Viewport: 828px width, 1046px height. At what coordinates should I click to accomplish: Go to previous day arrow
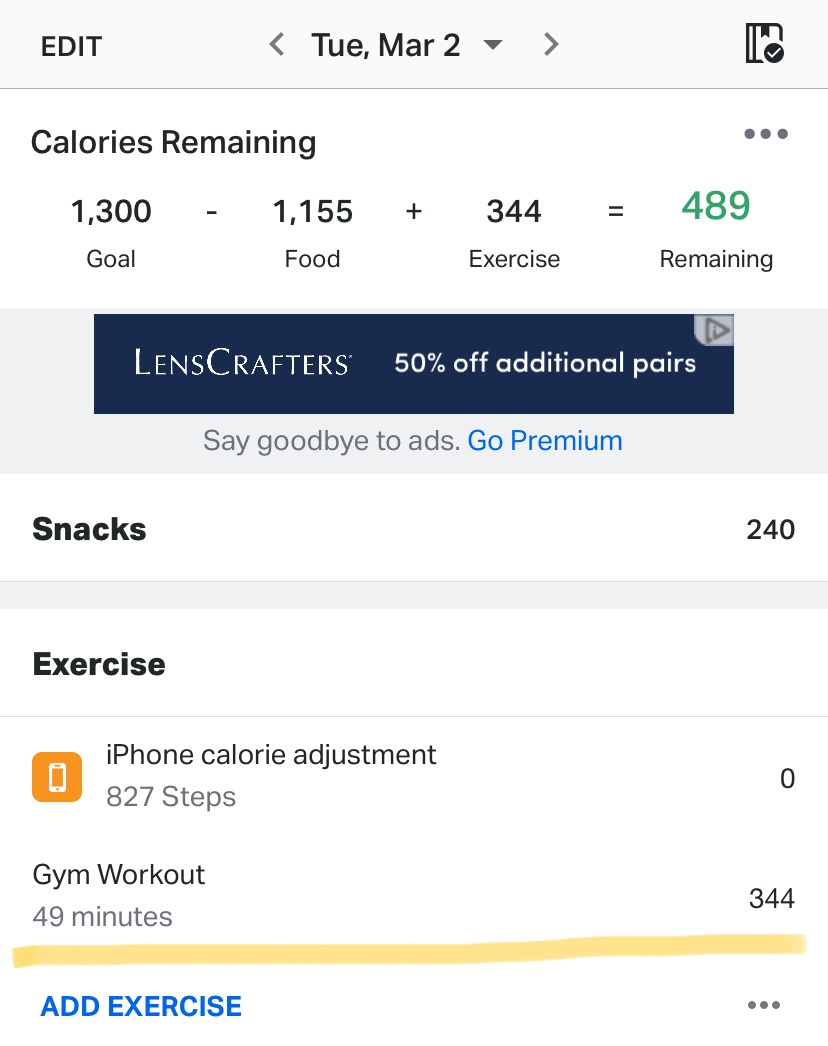277,45
